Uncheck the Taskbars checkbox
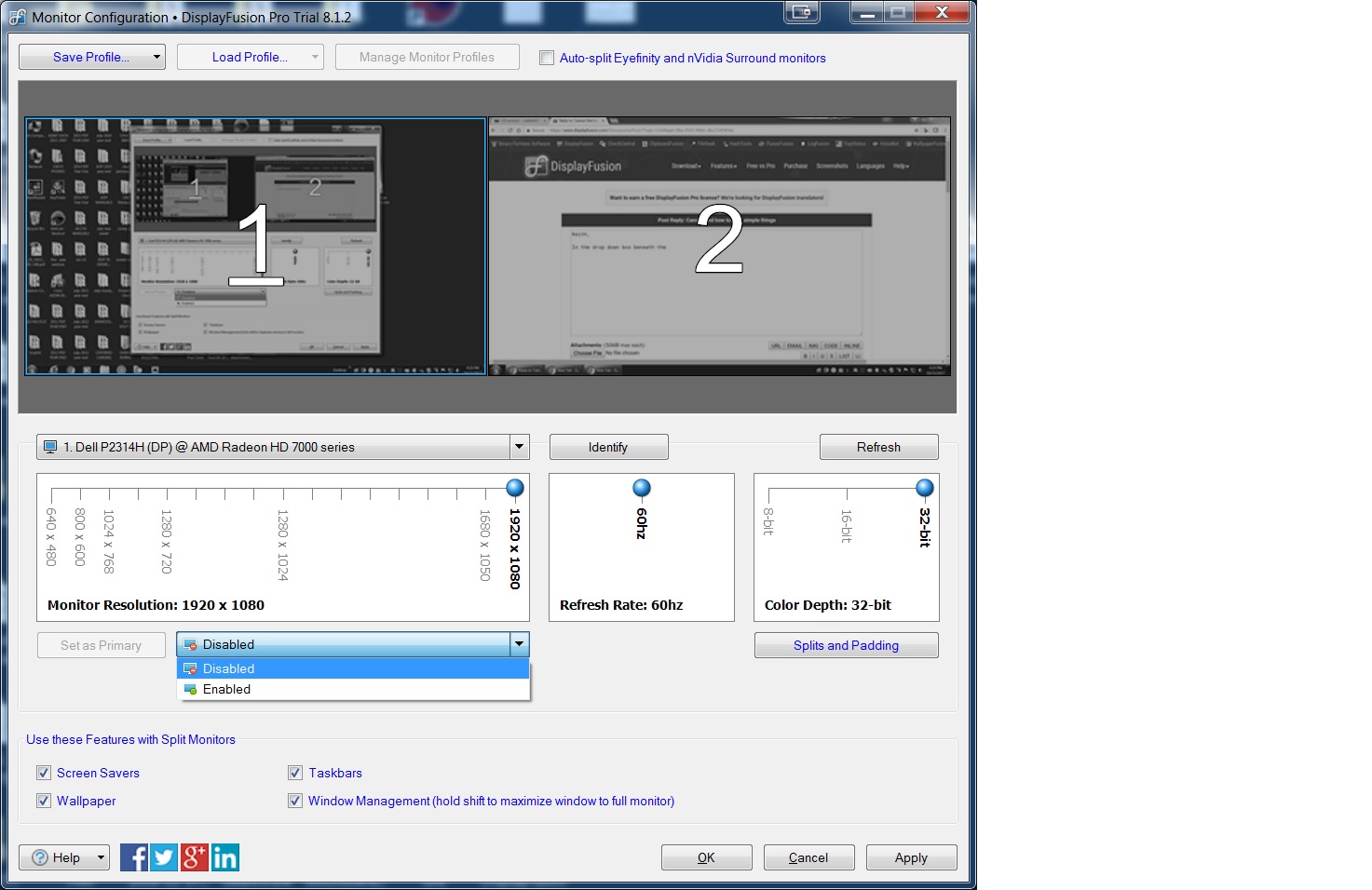Viewport: 1372px width, 890px height. [295, 773]
